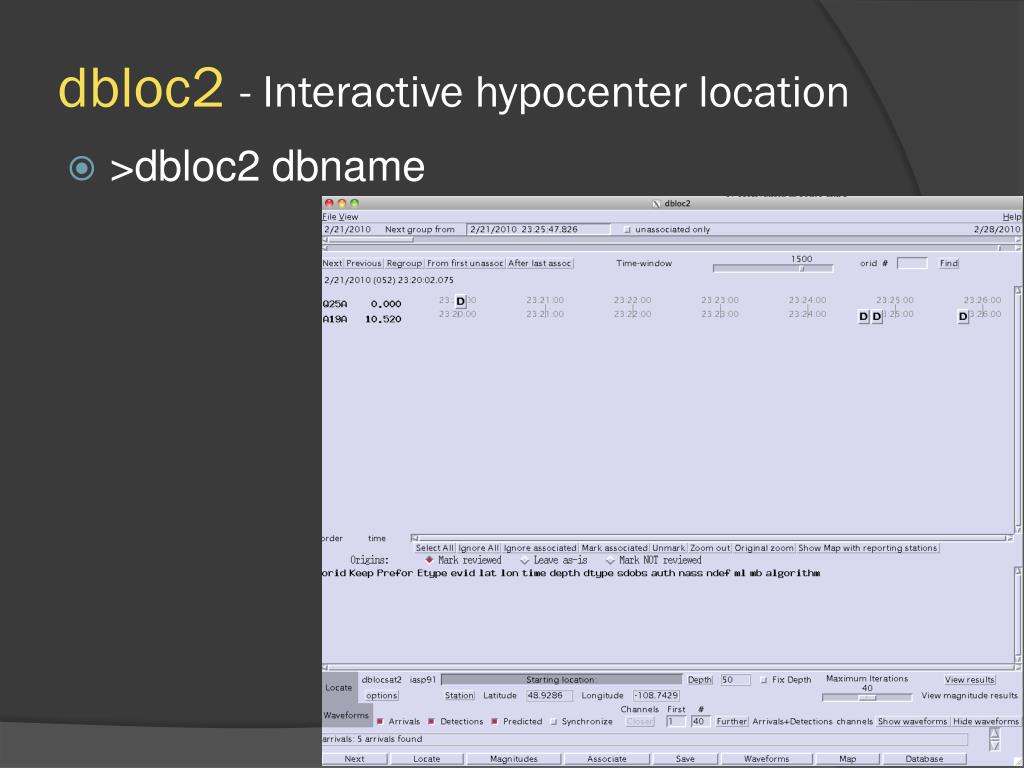1024x768 pixels.
Task: Click the bottom Save button
Action: point(685,759)
